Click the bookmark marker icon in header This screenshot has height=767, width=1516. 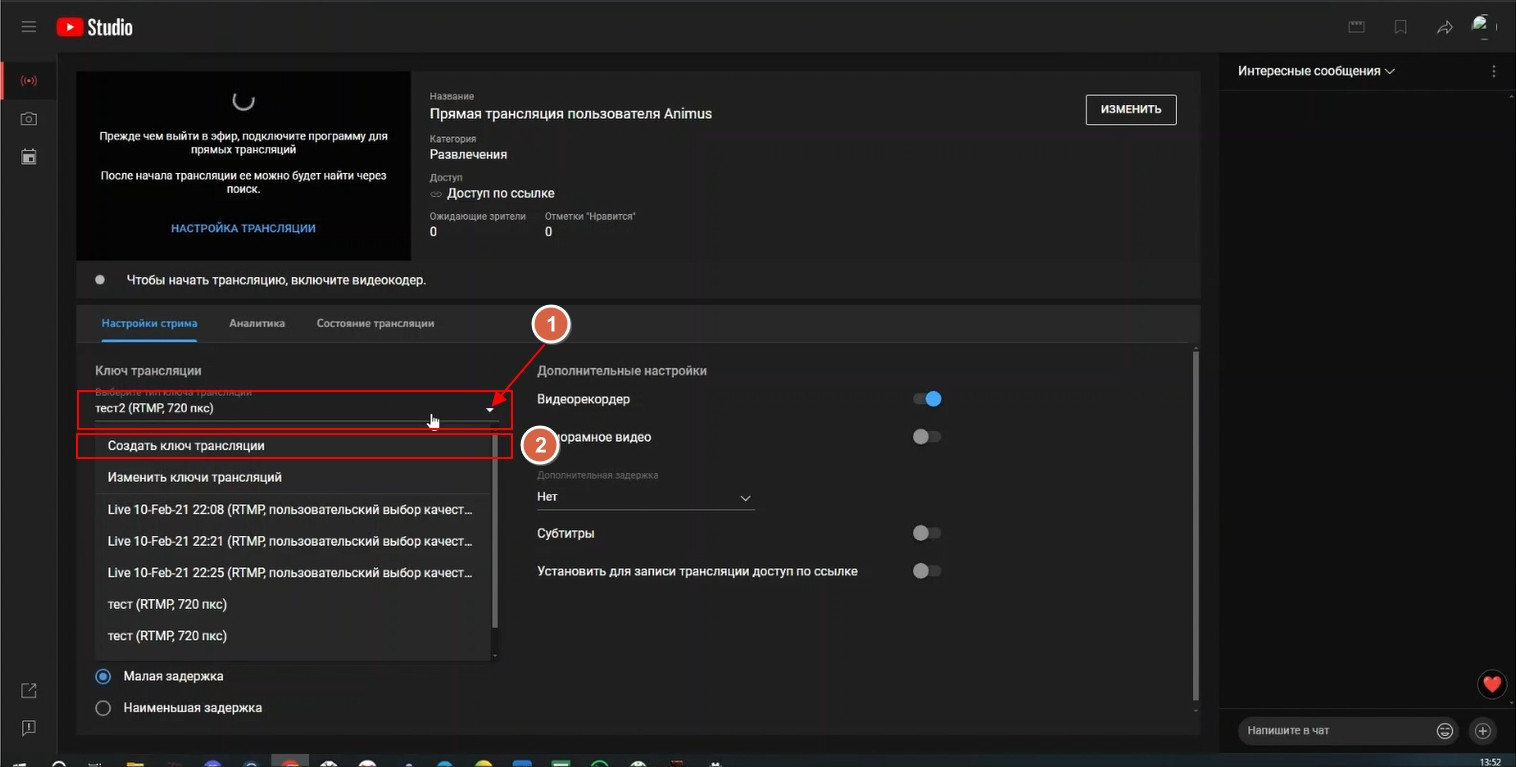click(x=1401, y=27)
